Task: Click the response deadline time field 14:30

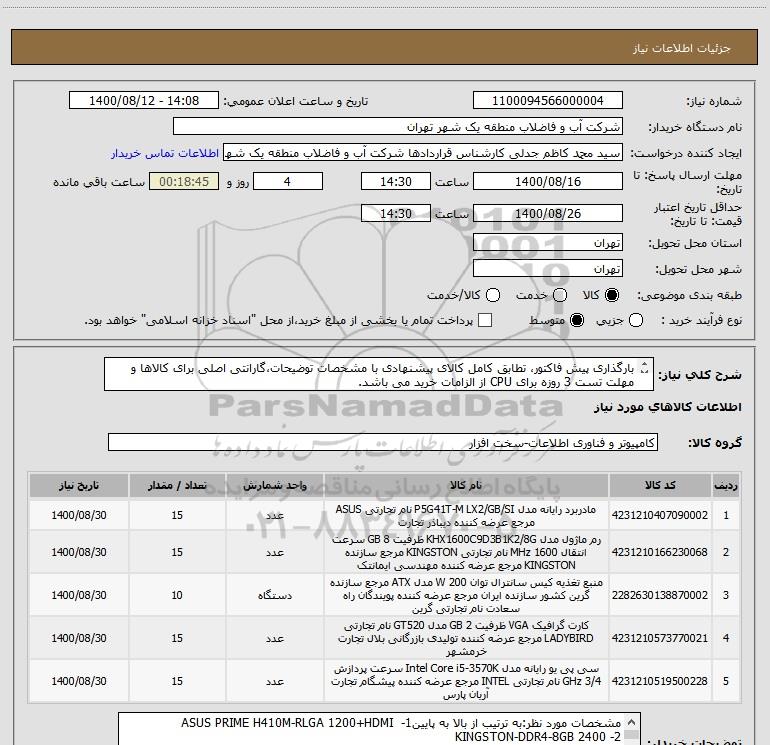Action: (x=396, y=182)
